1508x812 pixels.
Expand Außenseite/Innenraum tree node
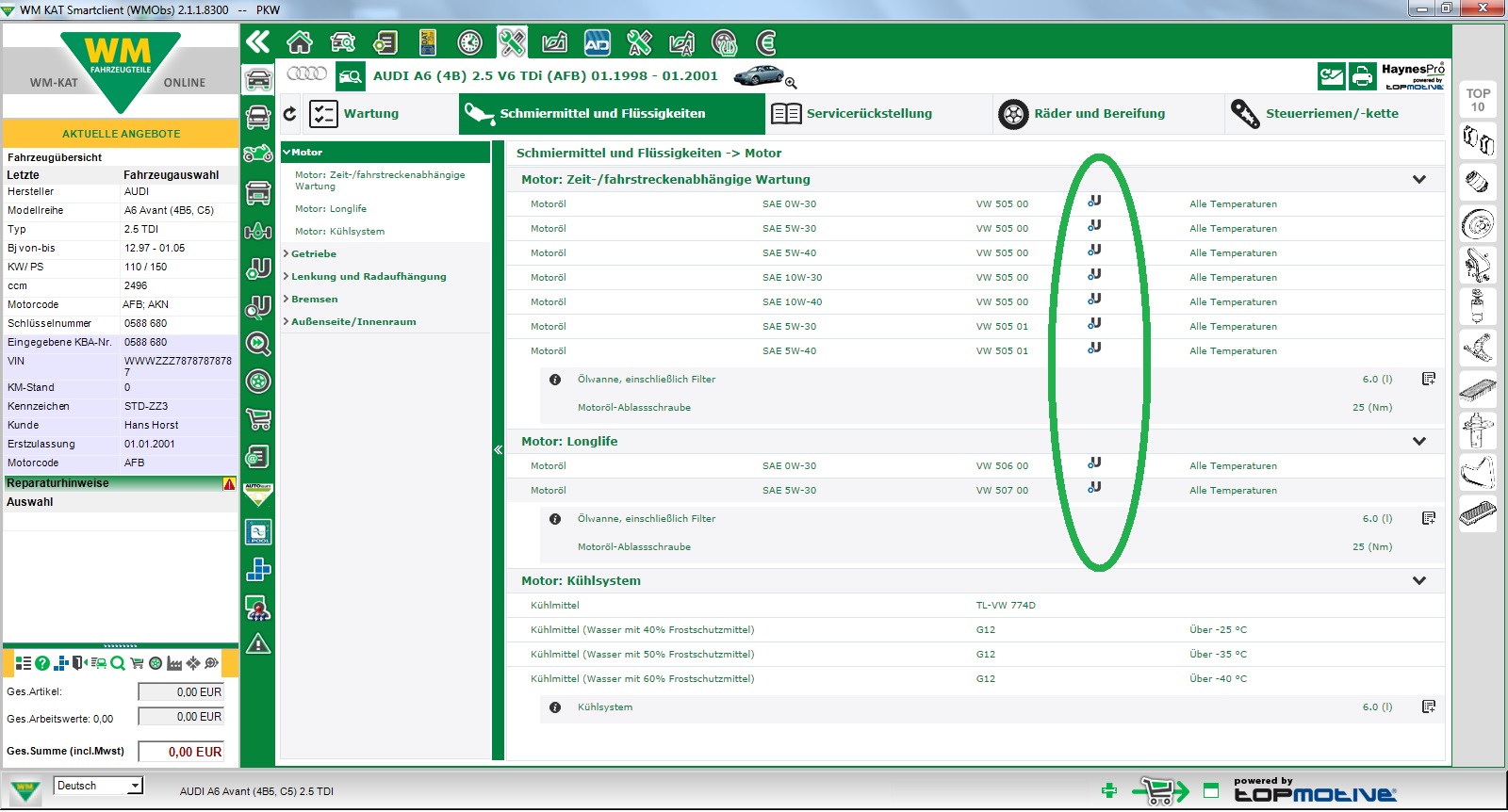286,321
